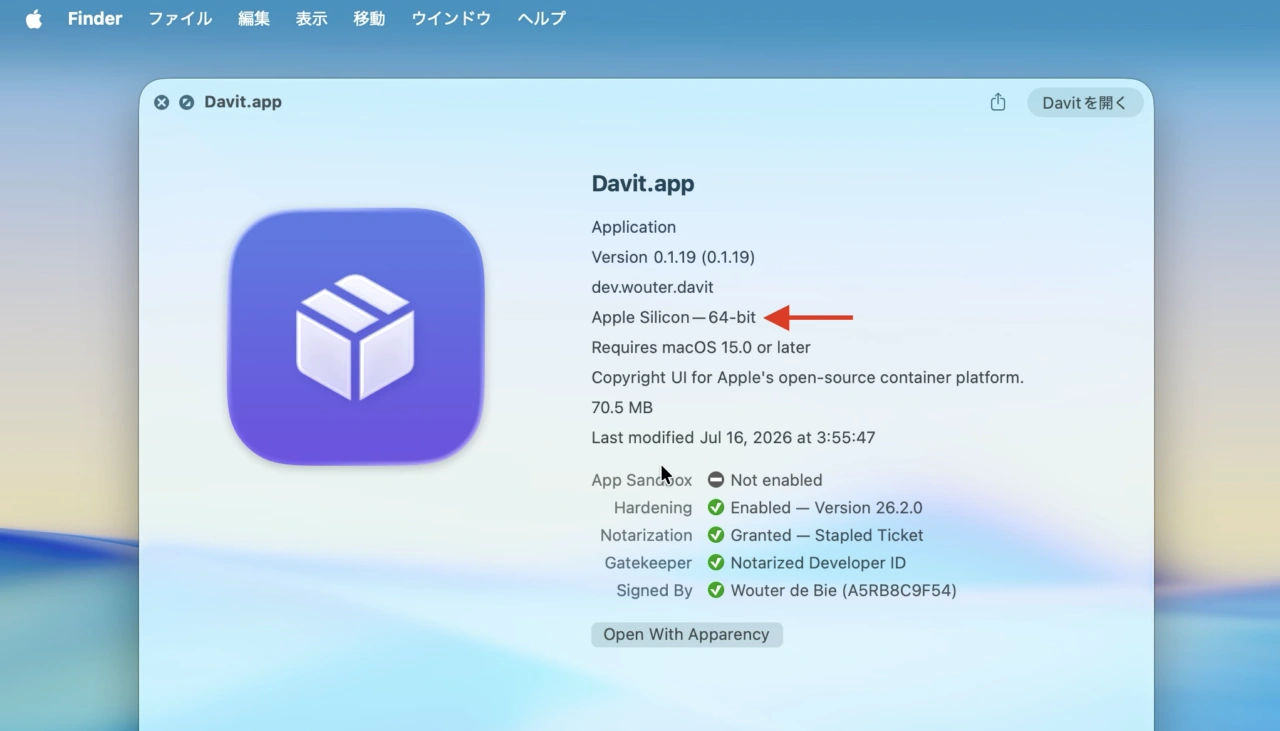The height and width of the screenshot is (731, 1280).
Task: Click 'Enabled — Version 26.2.0' hardening text
Action: pyautogui.click(x=826, y=507)
